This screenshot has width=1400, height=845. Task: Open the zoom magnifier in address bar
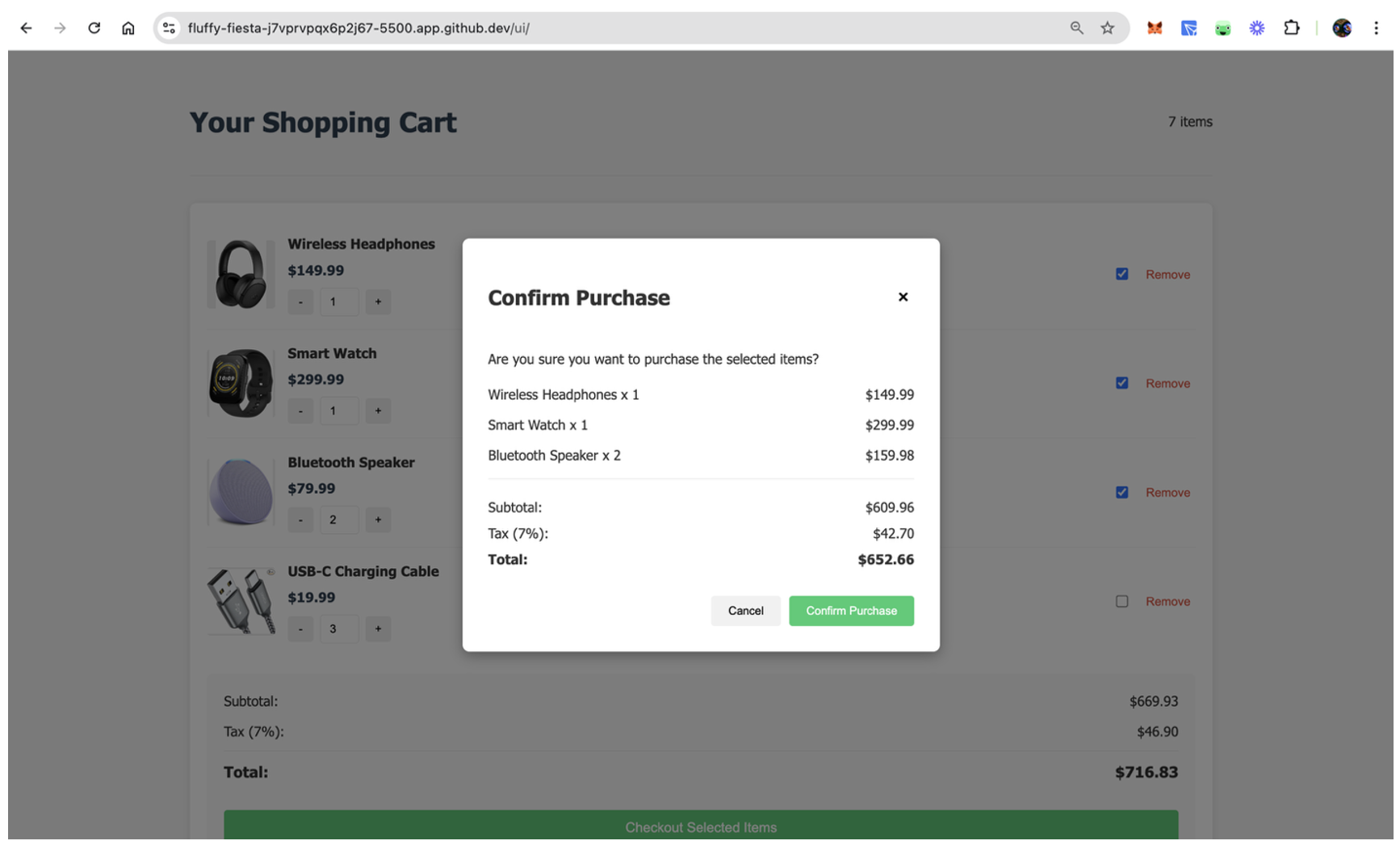(1076, 28)
